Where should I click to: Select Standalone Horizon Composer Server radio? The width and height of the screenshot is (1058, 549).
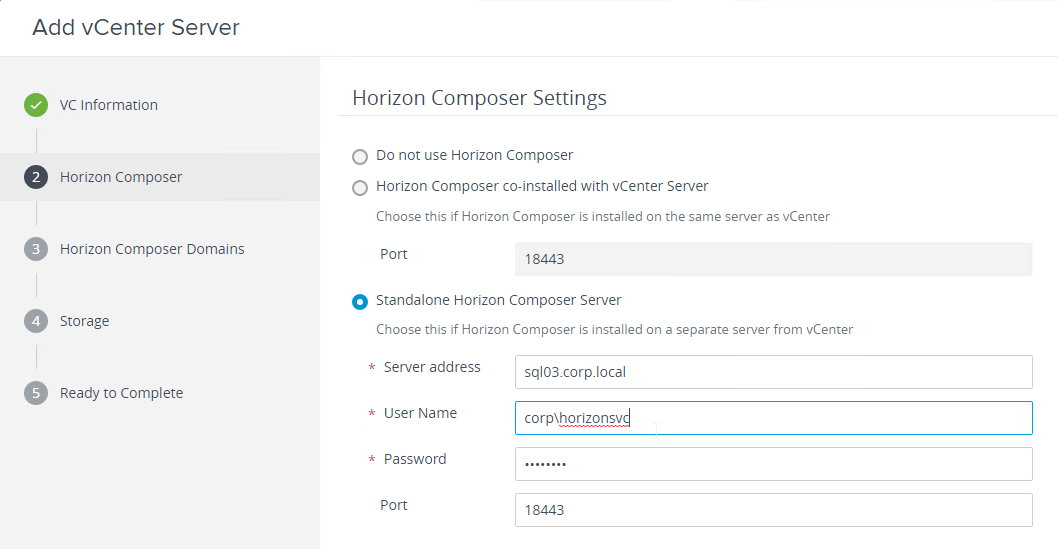click(360, 301)
